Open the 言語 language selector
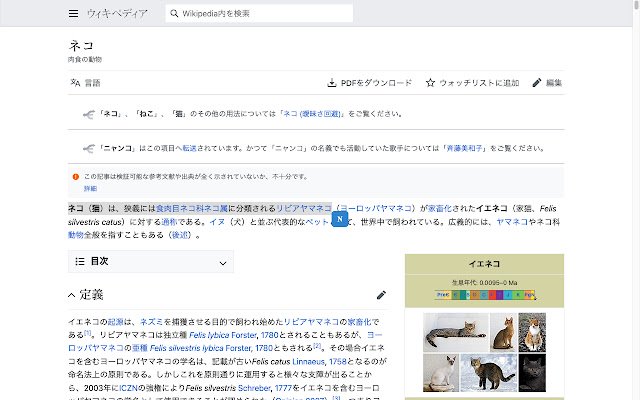 point(85,83)
